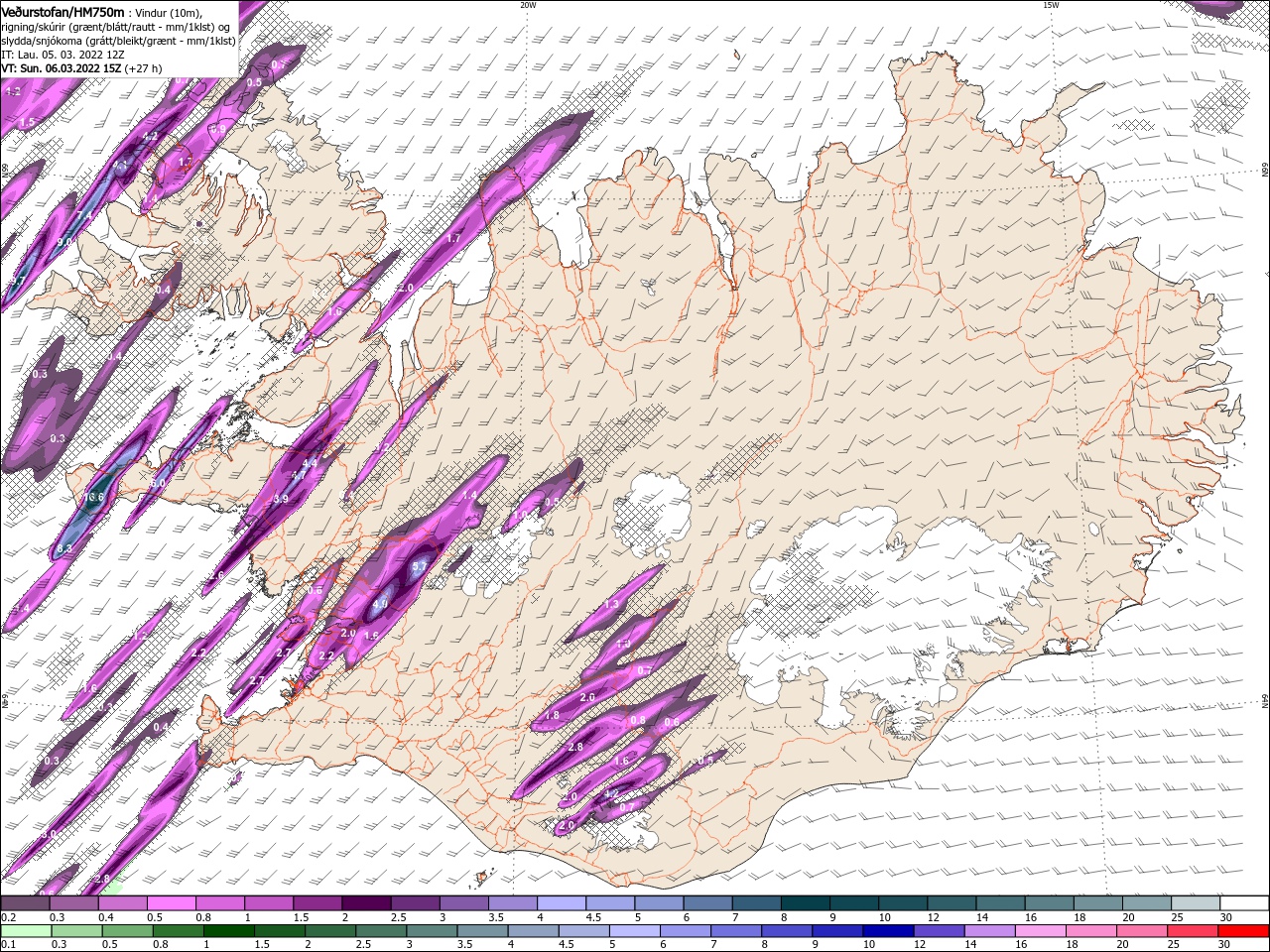Click the pale grey 25 snow legend swatch

pyautogui.click(x=1197, y=903)
